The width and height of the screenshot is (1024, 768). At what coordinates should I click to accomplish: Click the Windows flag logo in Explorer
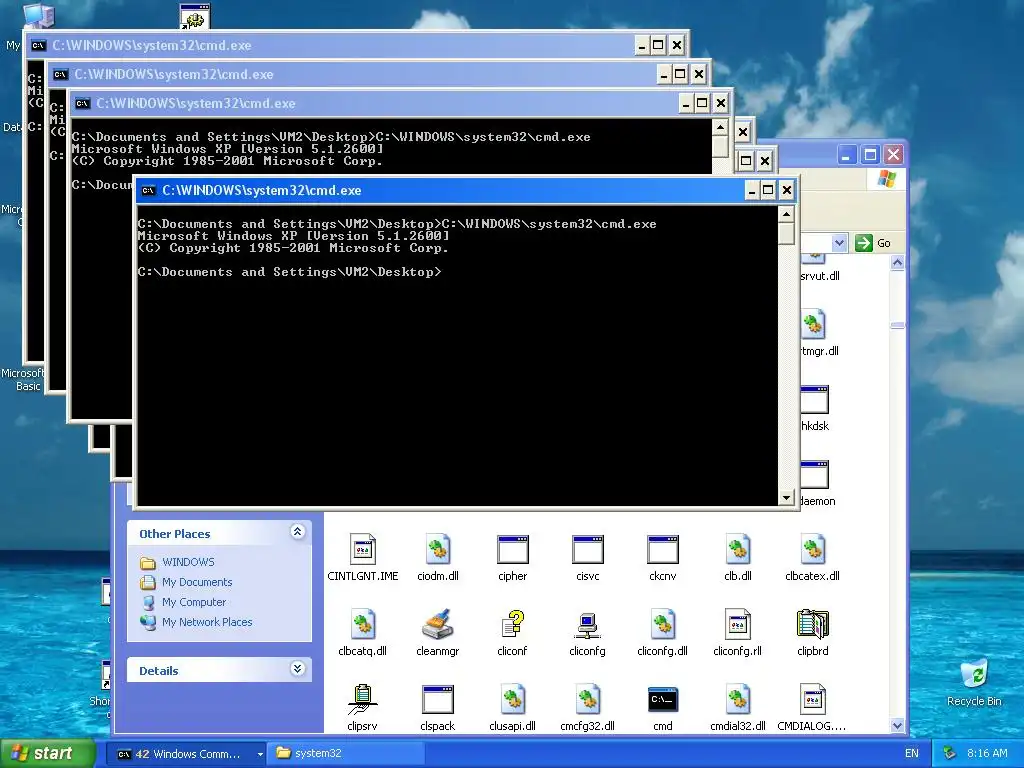886,178
